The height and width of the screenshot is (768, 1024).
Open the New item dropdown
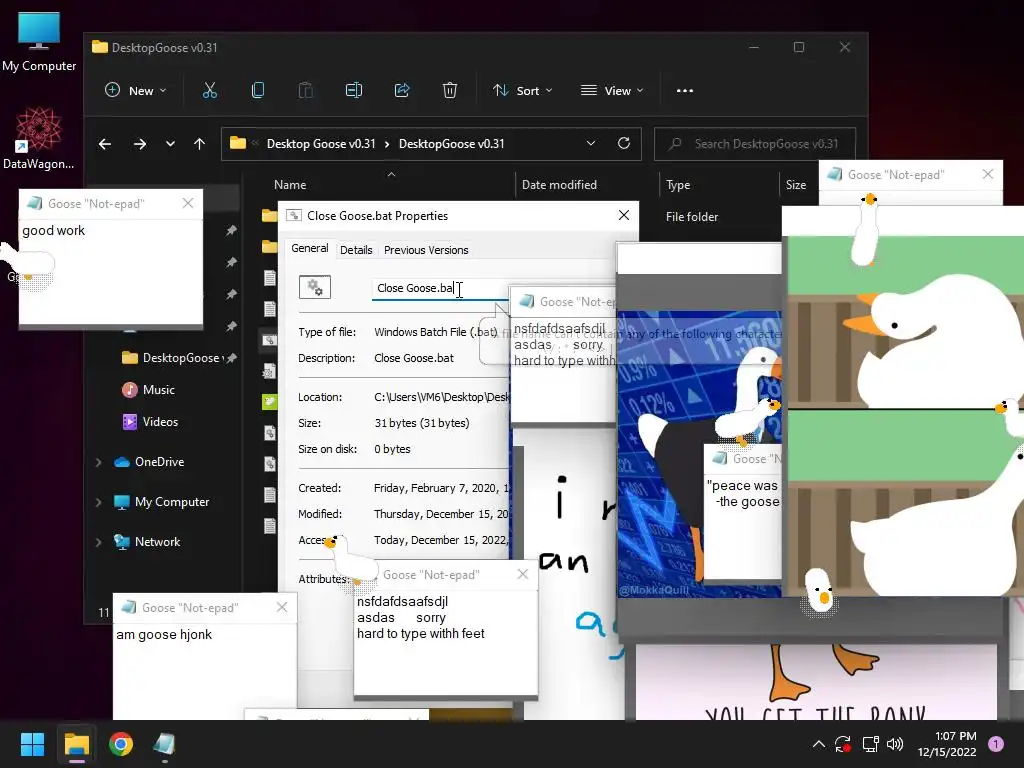click(x=136, y=90)
